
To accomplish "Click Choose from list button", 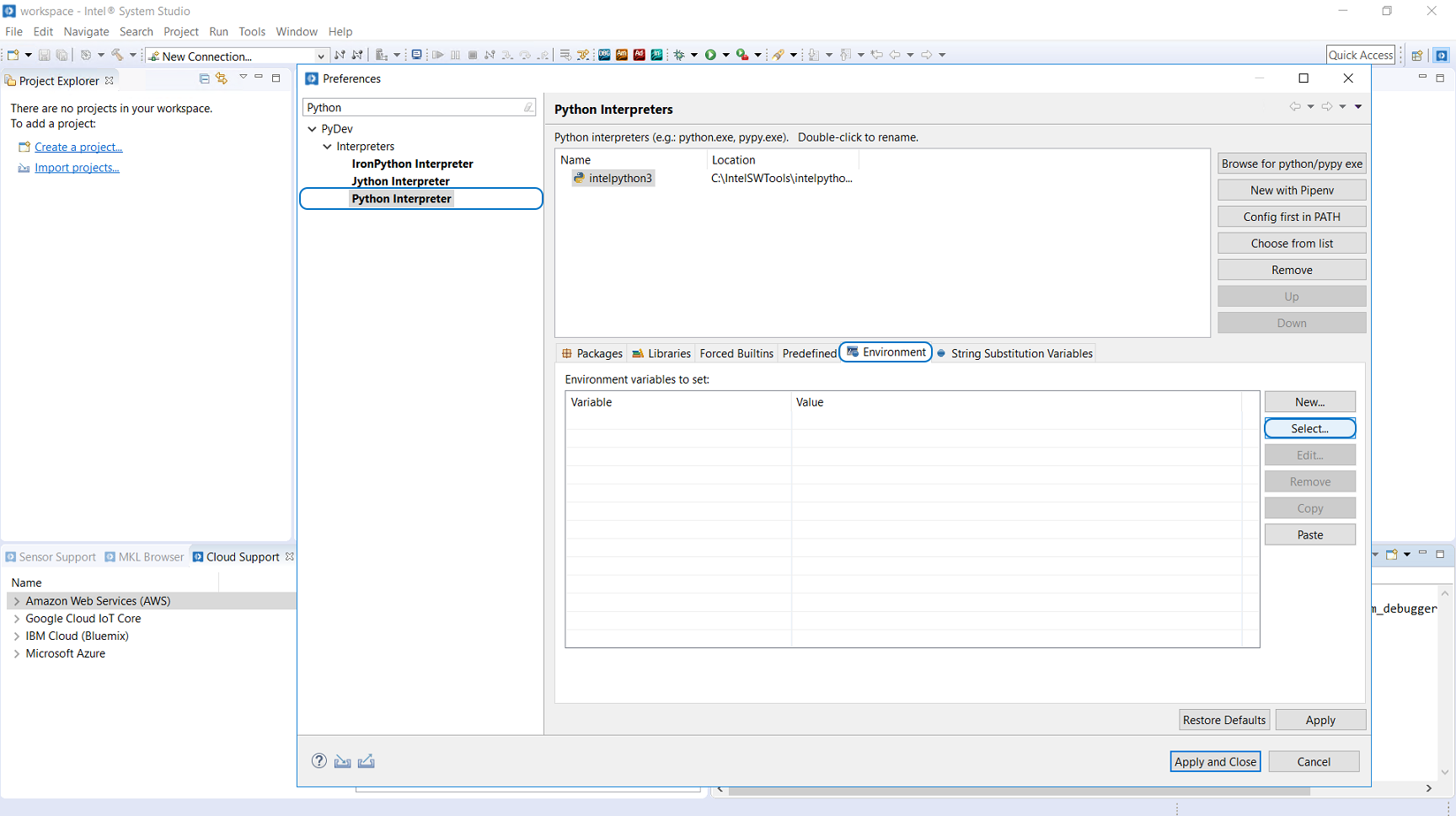I will coord(1292,244).
